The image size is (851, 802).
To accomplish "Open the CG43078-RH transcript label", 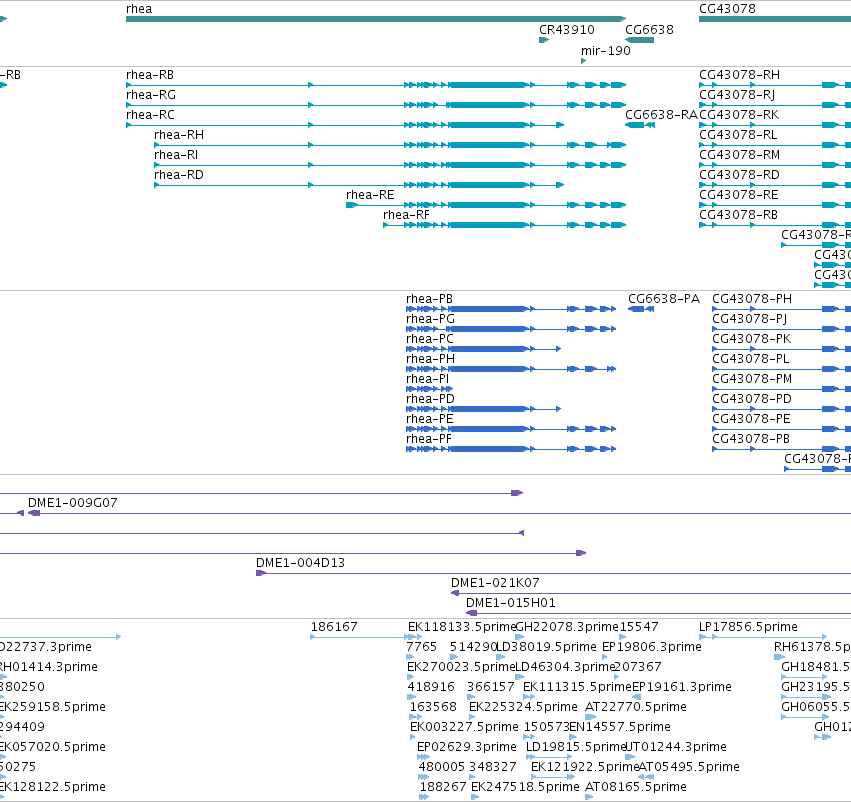I will pos(739,75).
